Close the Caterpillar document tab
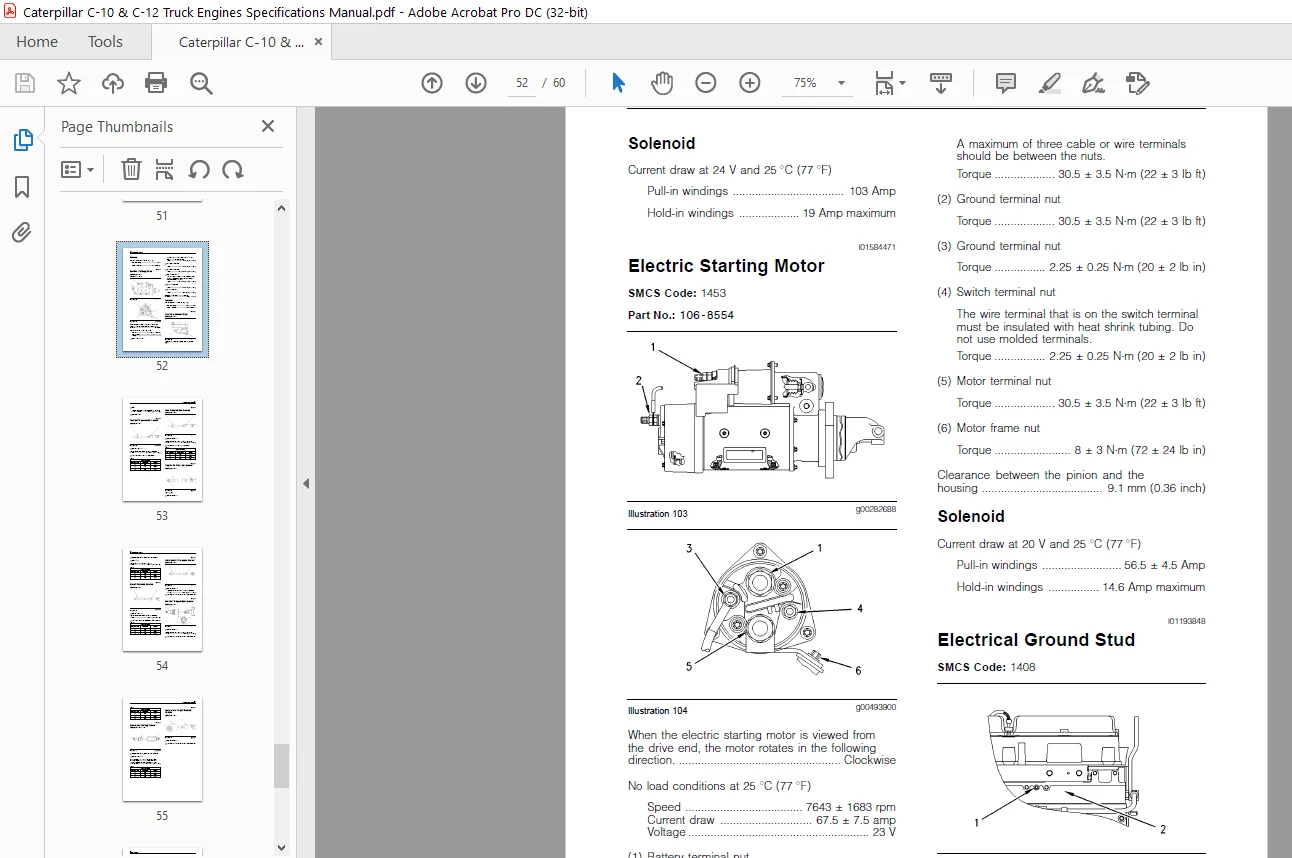Image resolution: width=1292 pixels, height=858 pixels. 319,42
